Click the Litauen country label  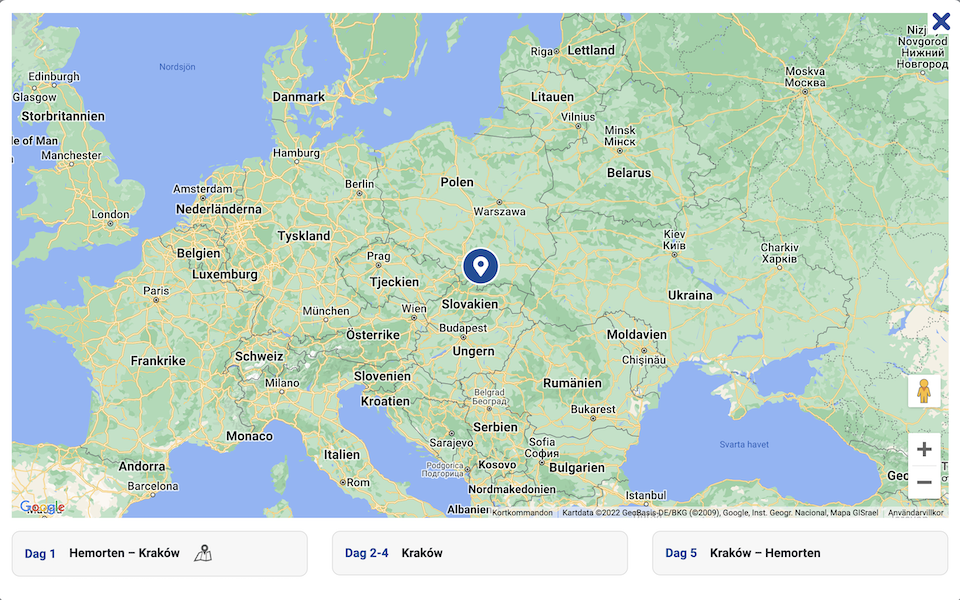click(552, 97)
